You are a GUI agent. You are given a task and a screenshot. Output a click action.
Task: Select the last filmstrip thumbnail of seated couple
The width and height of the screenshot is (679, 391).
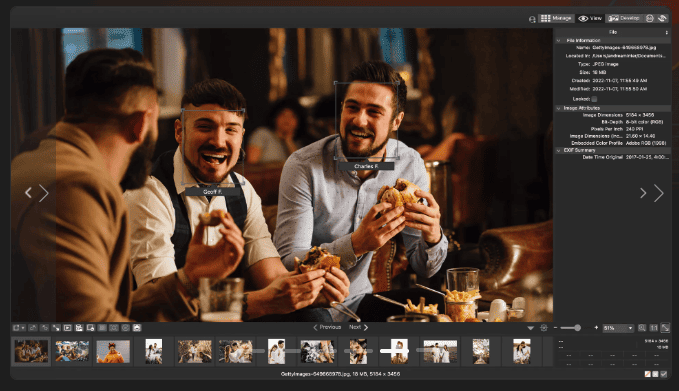[521, 351]
